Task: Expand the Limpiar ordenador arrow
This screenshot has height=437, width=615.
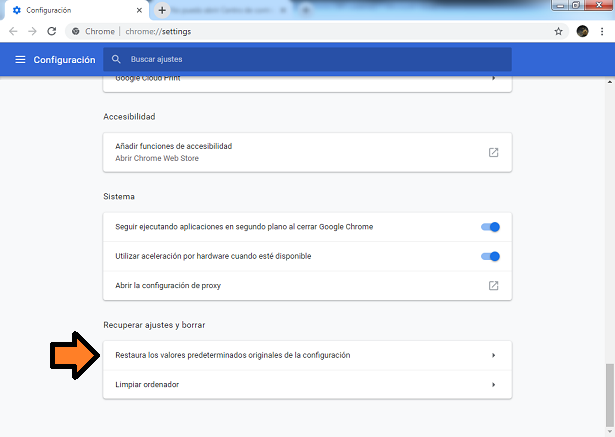Action: tap(493, 384)
